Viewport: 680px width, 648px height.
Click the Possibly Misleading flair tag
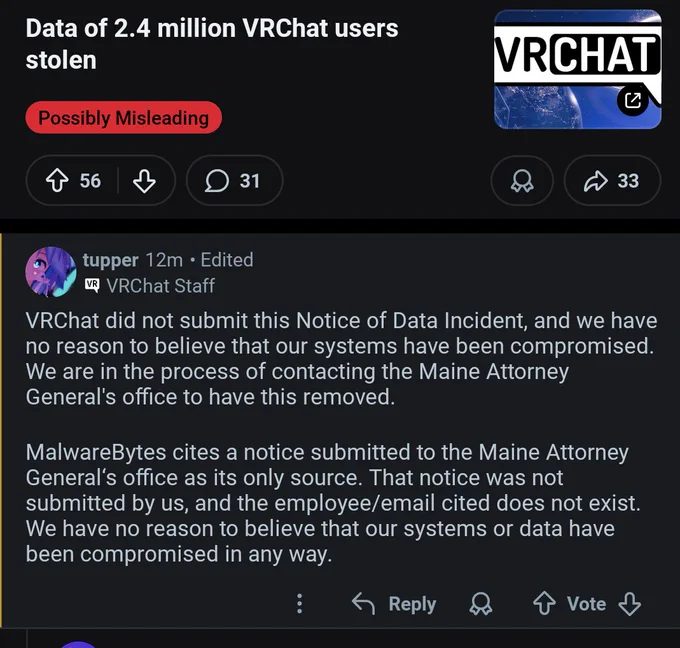(124, 118)
